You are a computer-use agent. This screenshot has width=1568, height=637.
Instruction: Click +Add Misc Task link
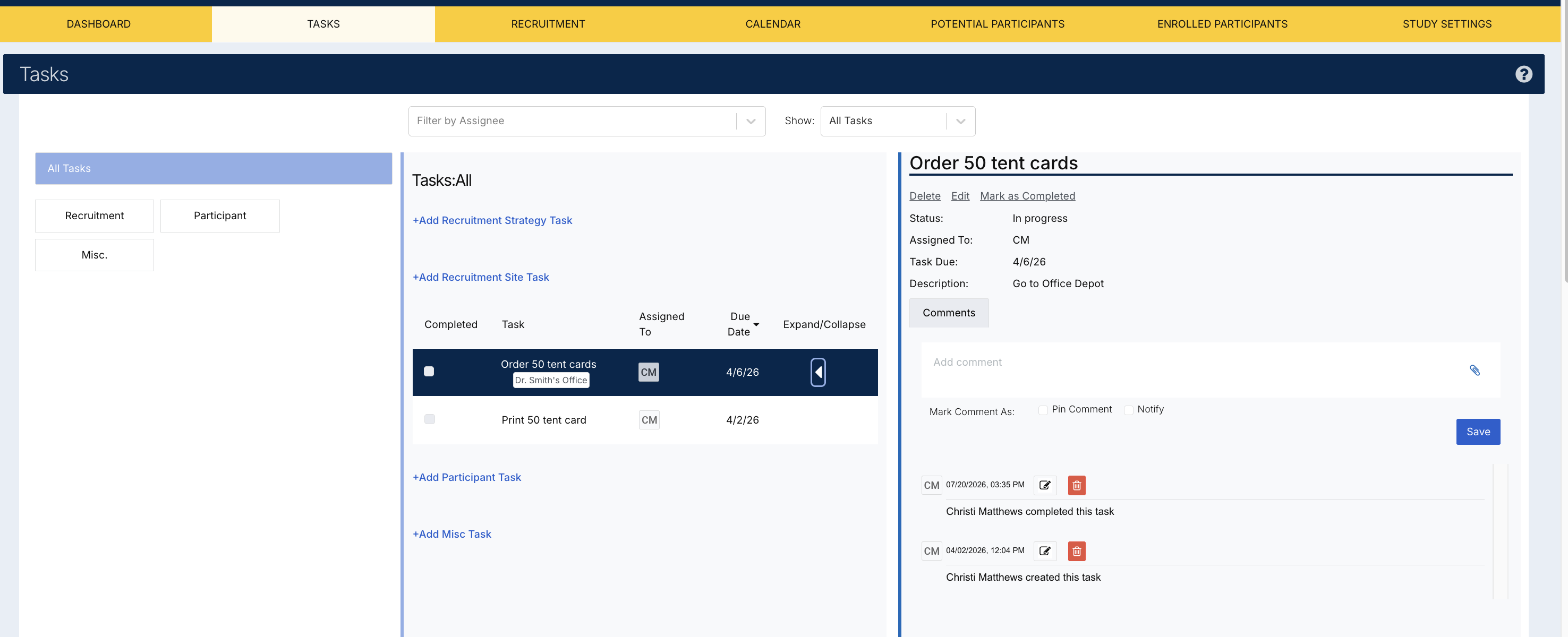coord(451,533)
